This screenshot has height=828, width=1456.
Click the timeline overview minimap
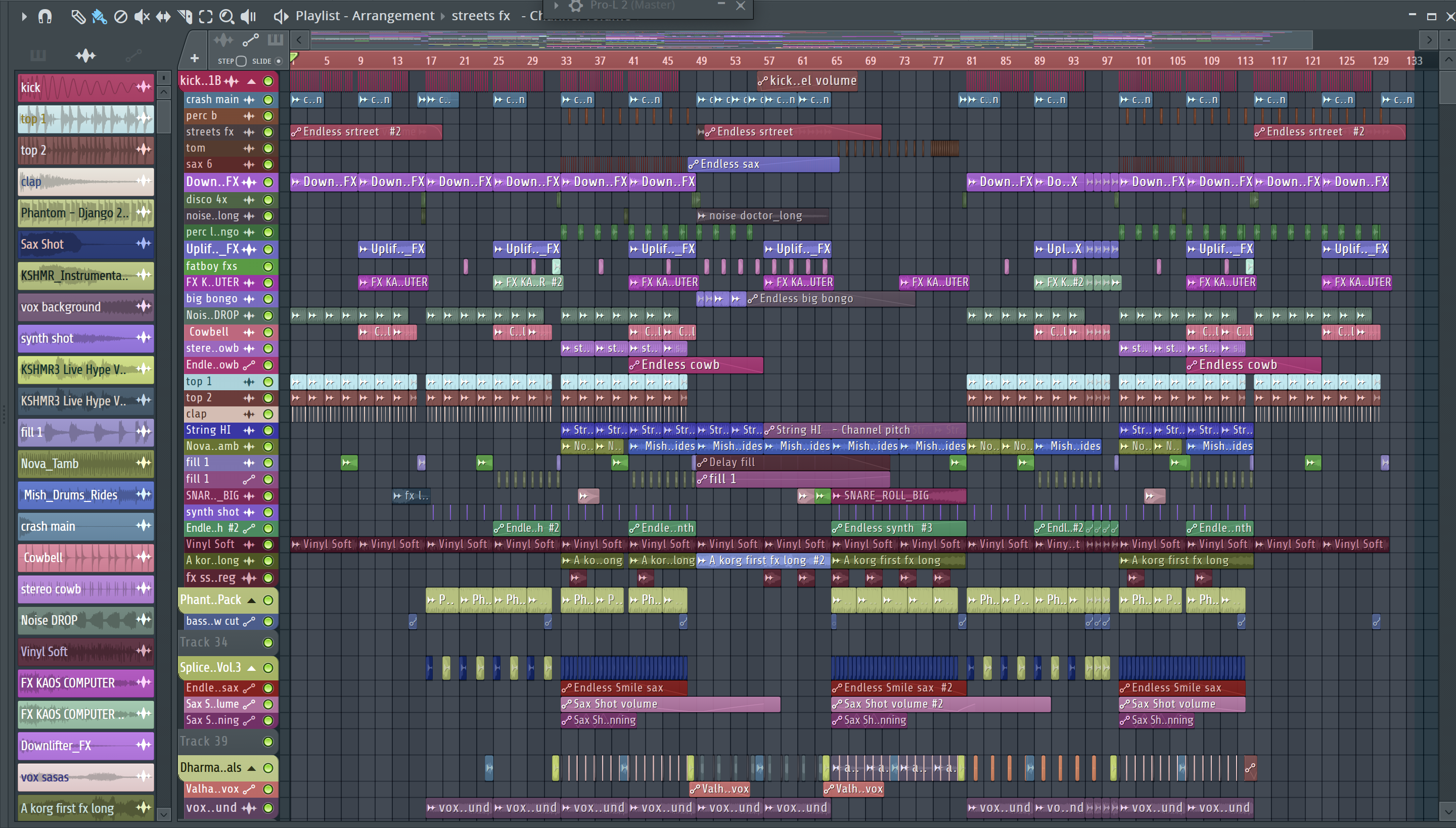810,40
